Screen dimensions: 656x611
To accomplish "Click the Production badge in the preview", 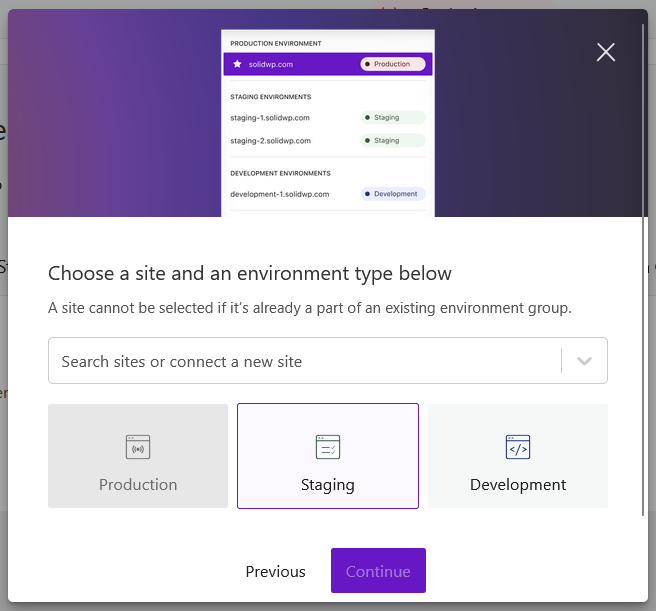I will [x=392, y=64].
